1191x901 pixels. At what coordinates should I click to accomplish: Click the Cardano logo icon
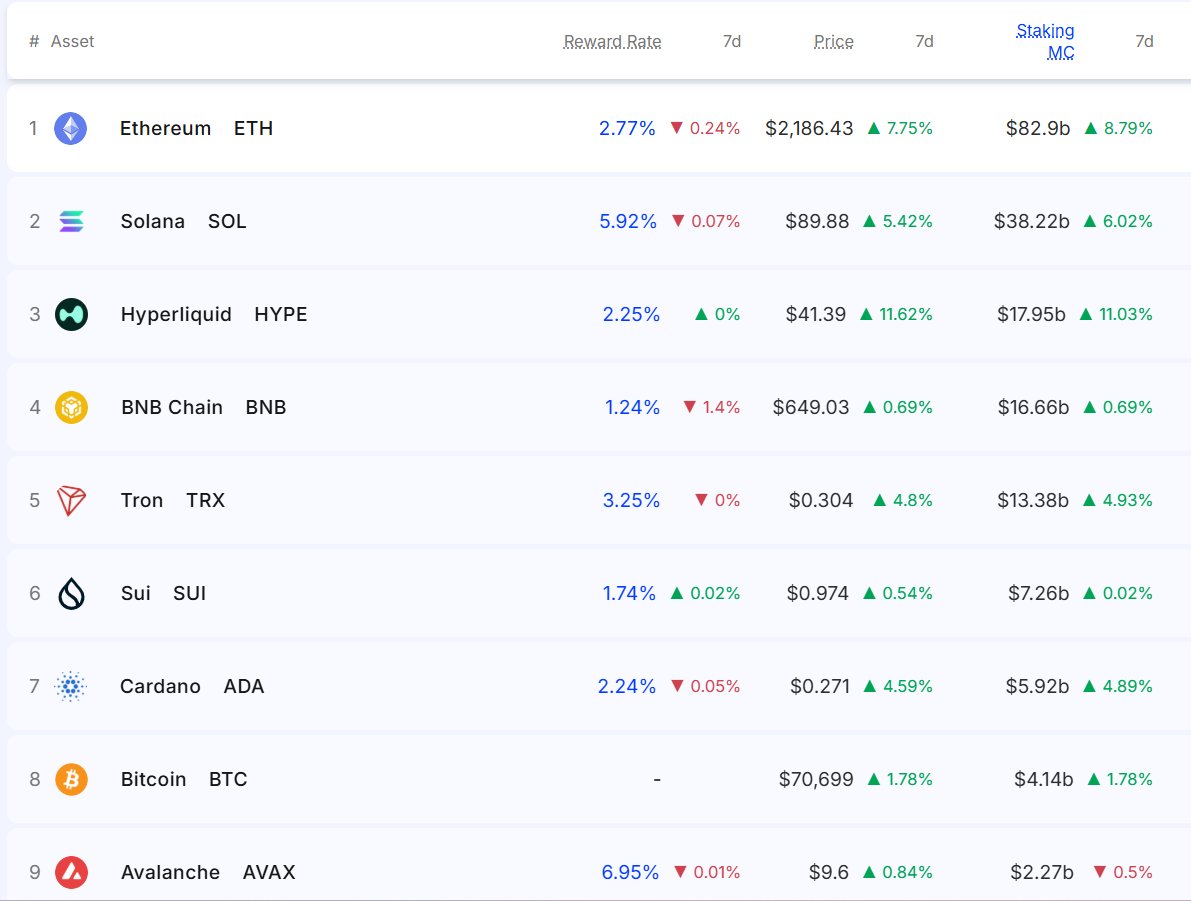[x=71, y=686]
